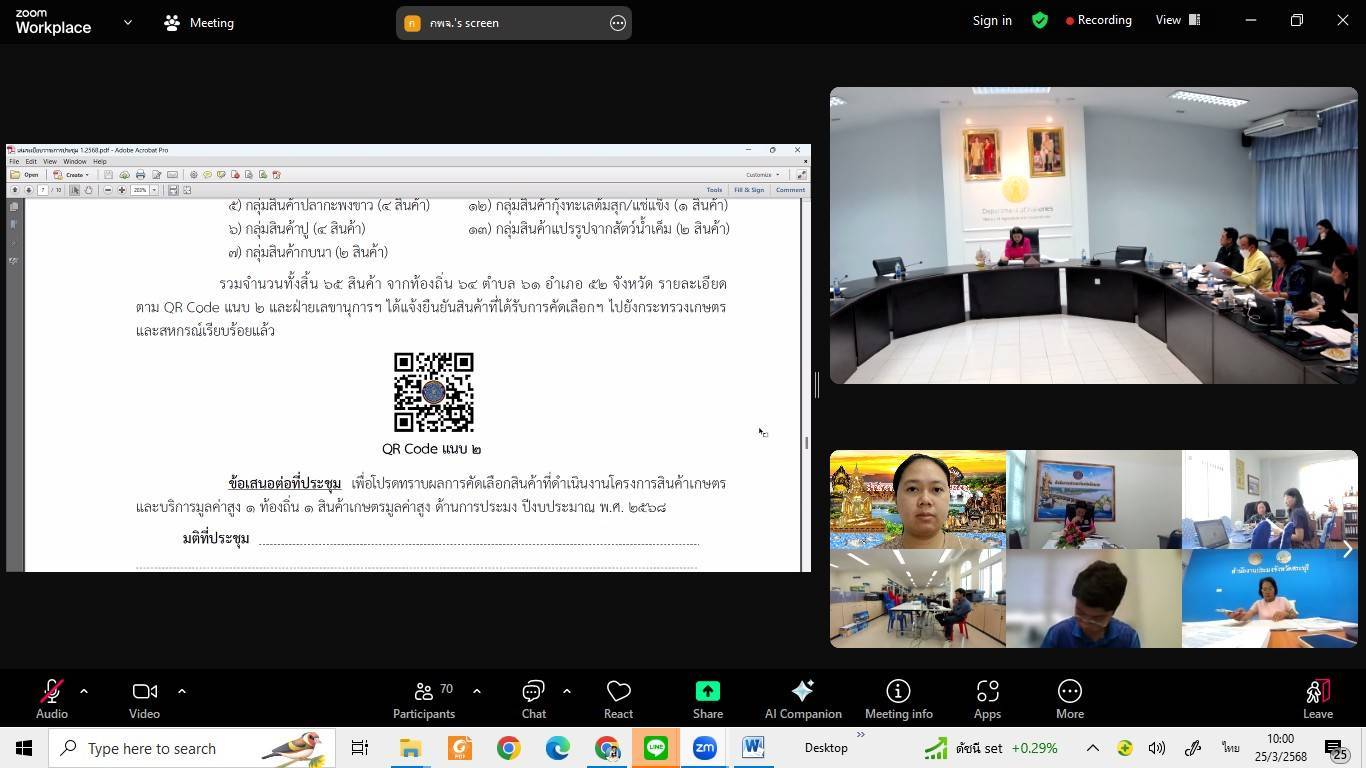Screen dimensions: 1366x768
Task: Choose the Select tool arrow in Acrobat
Action: point(75,190)
